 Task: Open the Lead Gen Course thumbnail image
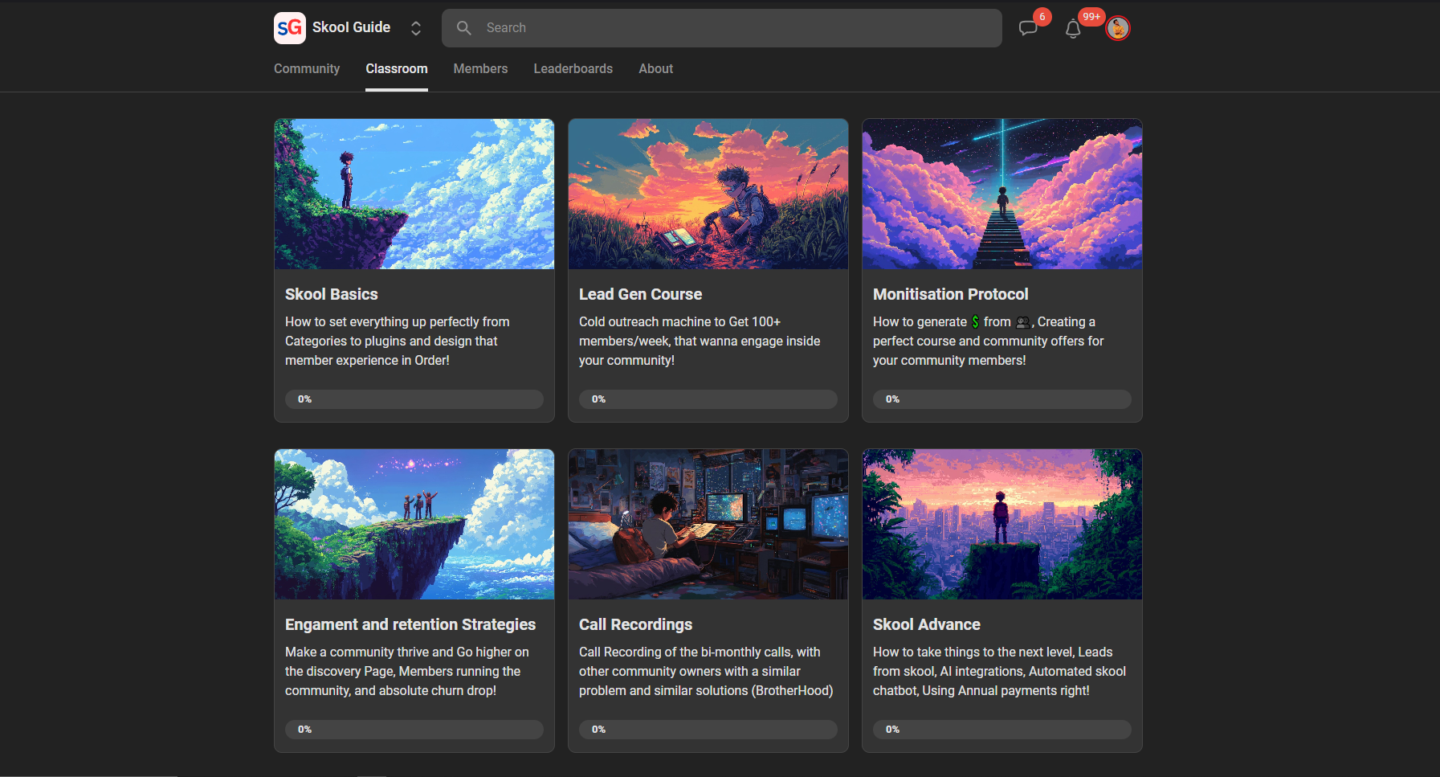coord(708,194)
